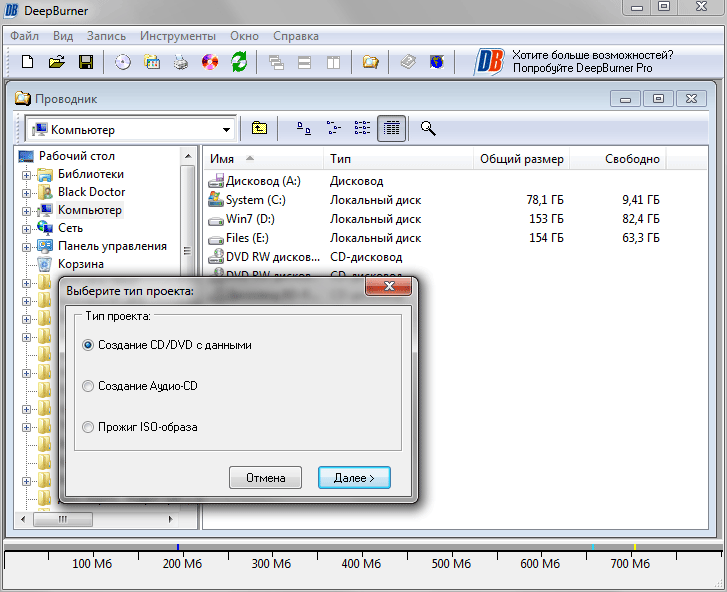Screen dimensions: 727x592
Task: Sort by the Свободно column header
Action: 618,159
